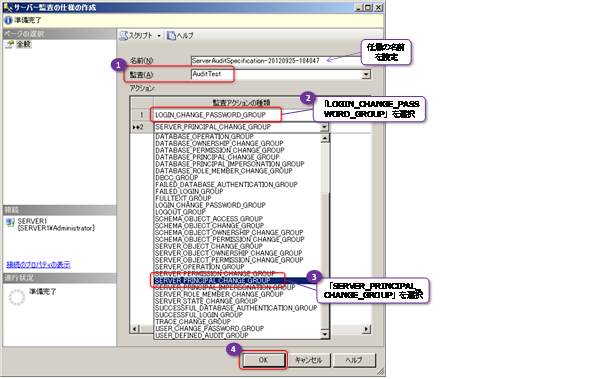Image resolution: width=590 pixels, height=379 pixels.
Task: Click the OK button
Action: (x=263, y=360)
